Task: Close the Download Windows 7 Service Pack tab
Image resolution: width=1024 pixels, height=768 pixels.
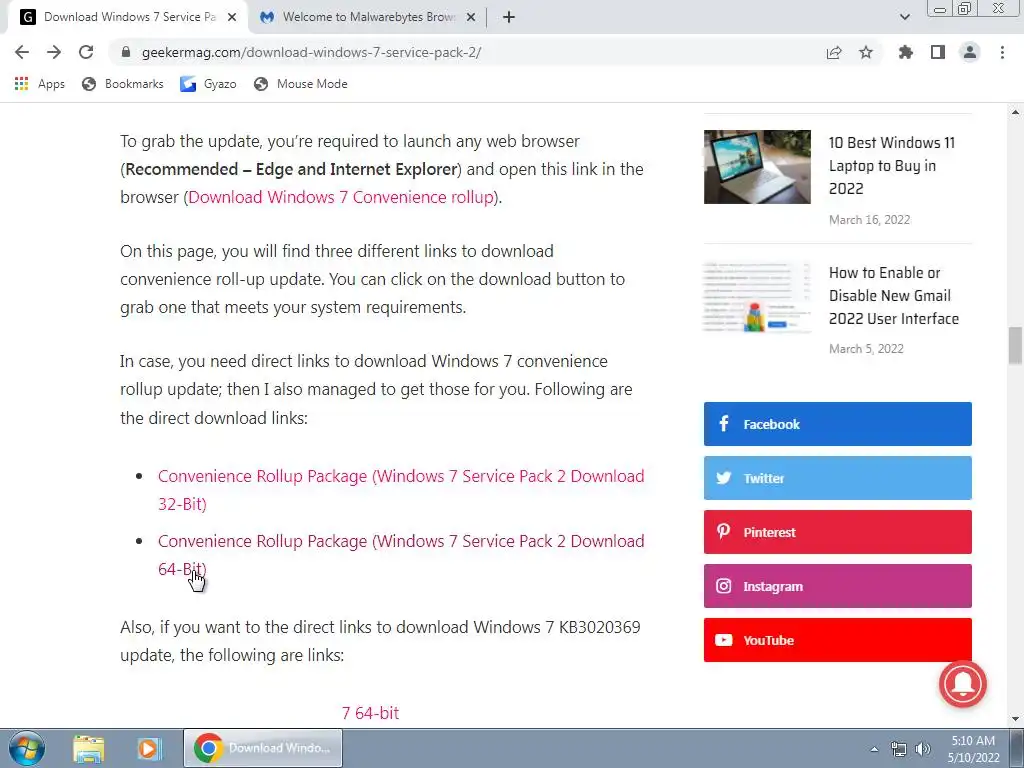Action: click(232, 17)
